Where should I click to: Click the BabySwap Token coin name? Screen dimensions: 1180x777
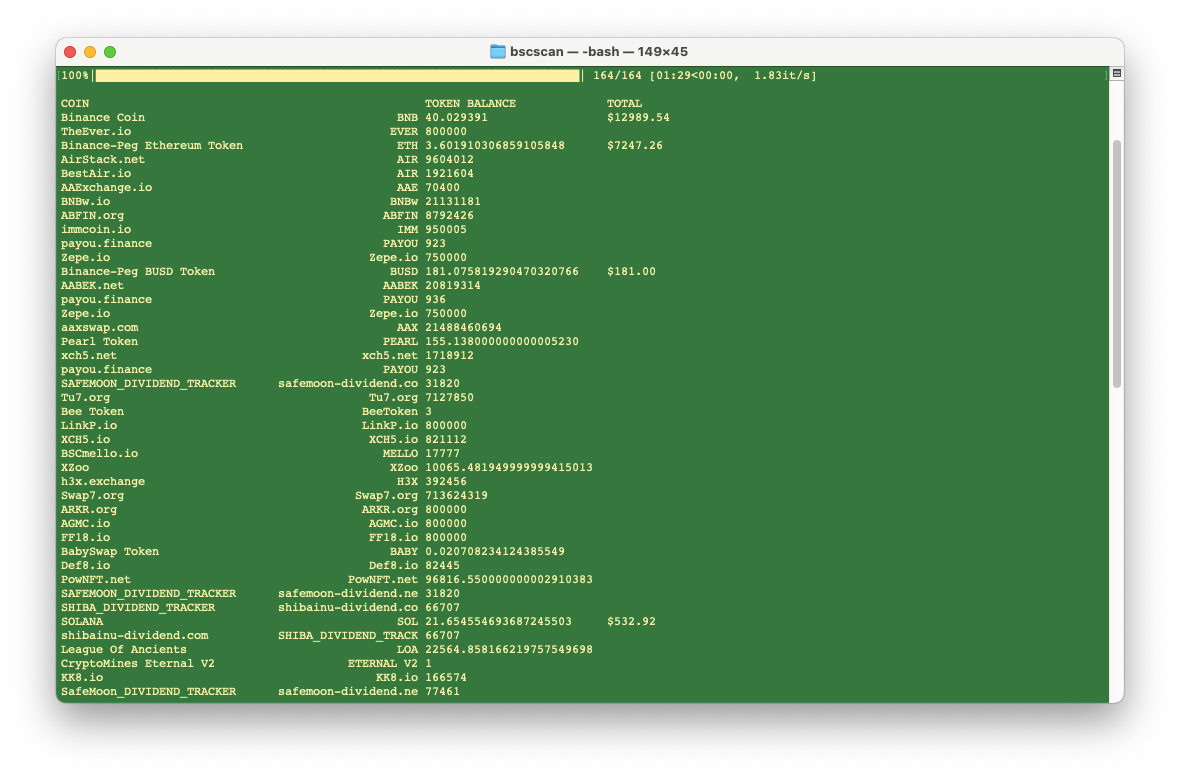click(x=110, y=552)
